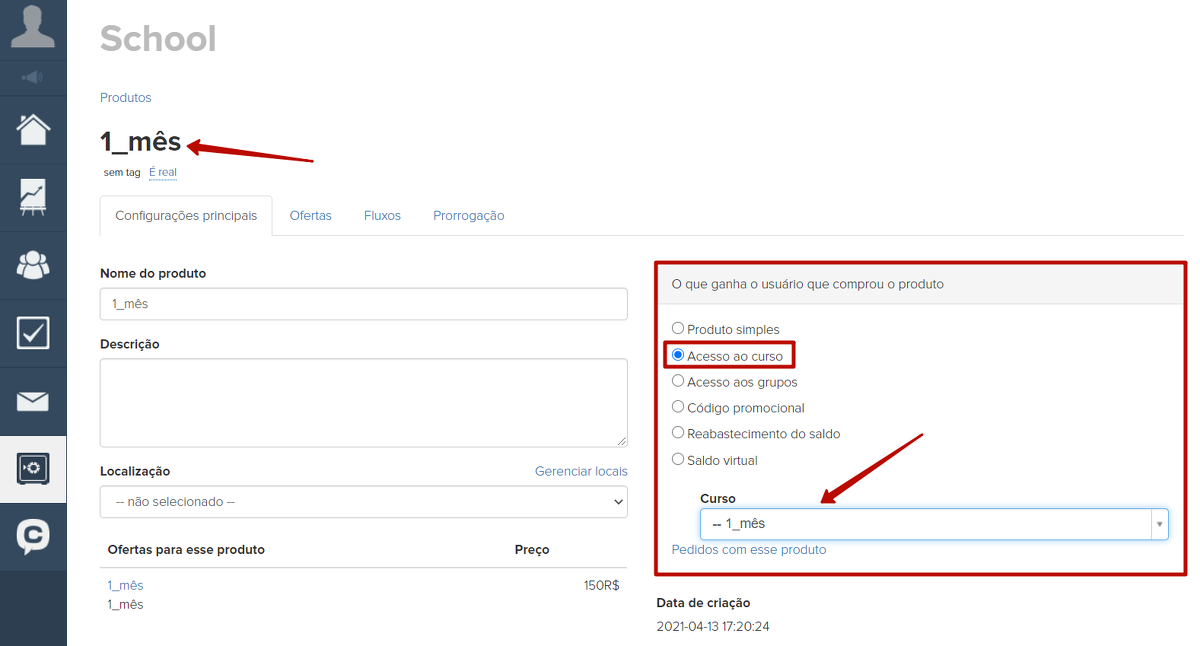Open the chat bubble sidebar icon
This screenshot has width=1200, height=646.
coord(33,537)
